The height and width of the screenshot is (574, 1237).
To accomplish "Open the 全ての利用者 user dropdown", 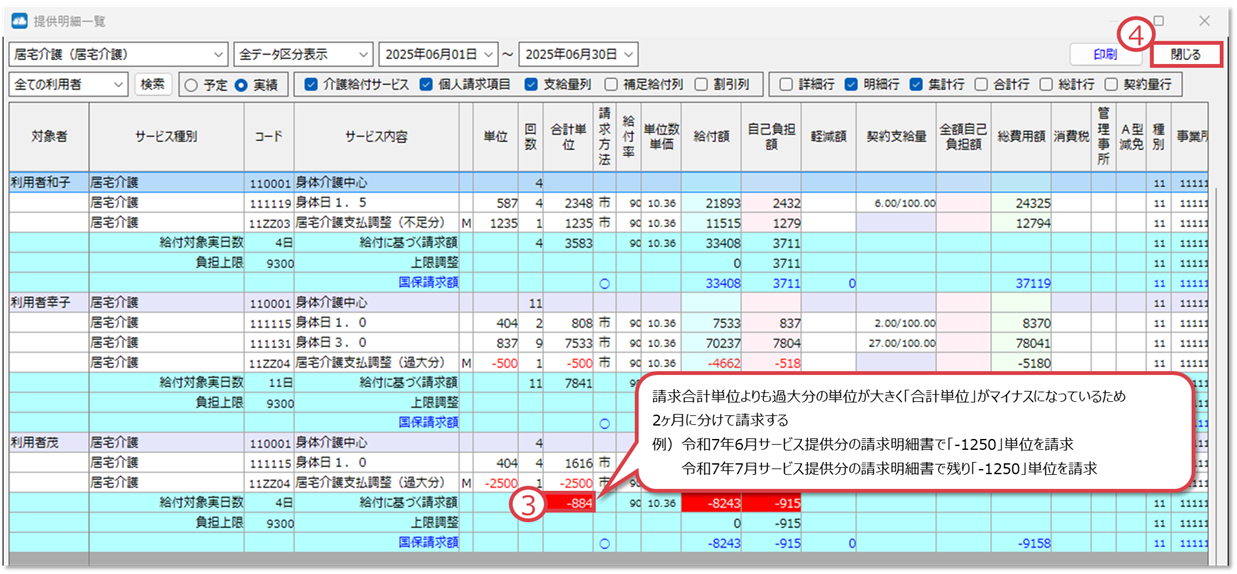I will point(69,85).
